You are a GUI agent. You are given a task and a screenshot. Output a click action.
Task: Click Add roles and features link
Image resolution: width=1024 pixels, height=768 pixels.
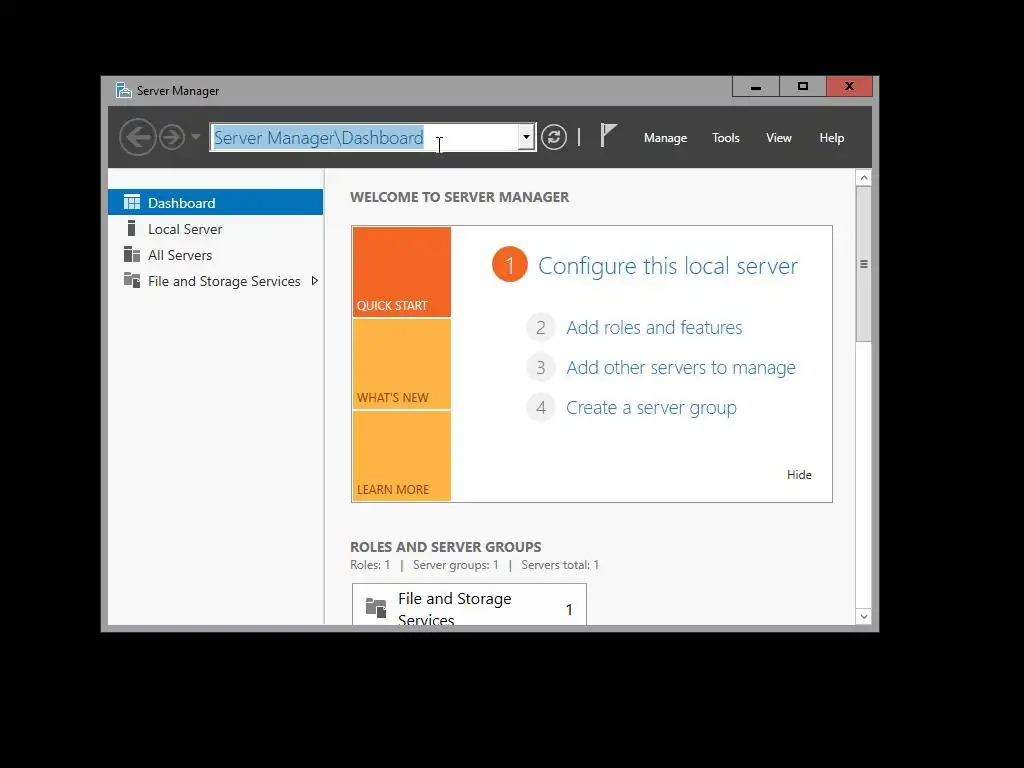(x=654, y=327)
